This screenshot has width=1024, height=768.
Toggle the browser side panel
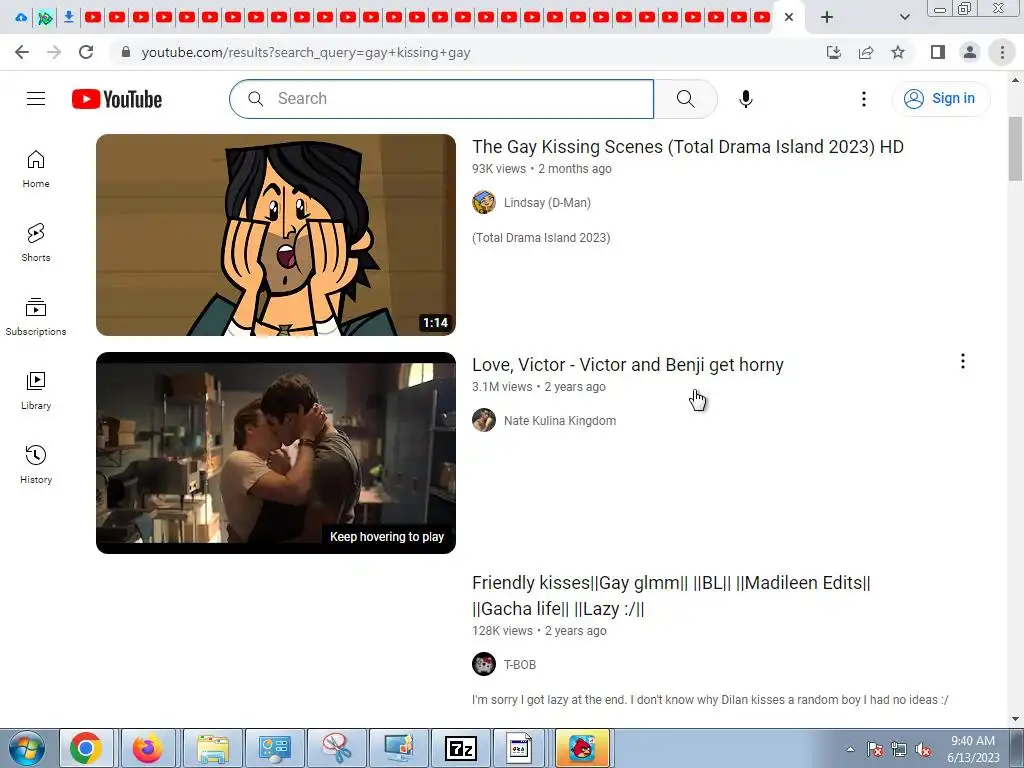[938, 52]
